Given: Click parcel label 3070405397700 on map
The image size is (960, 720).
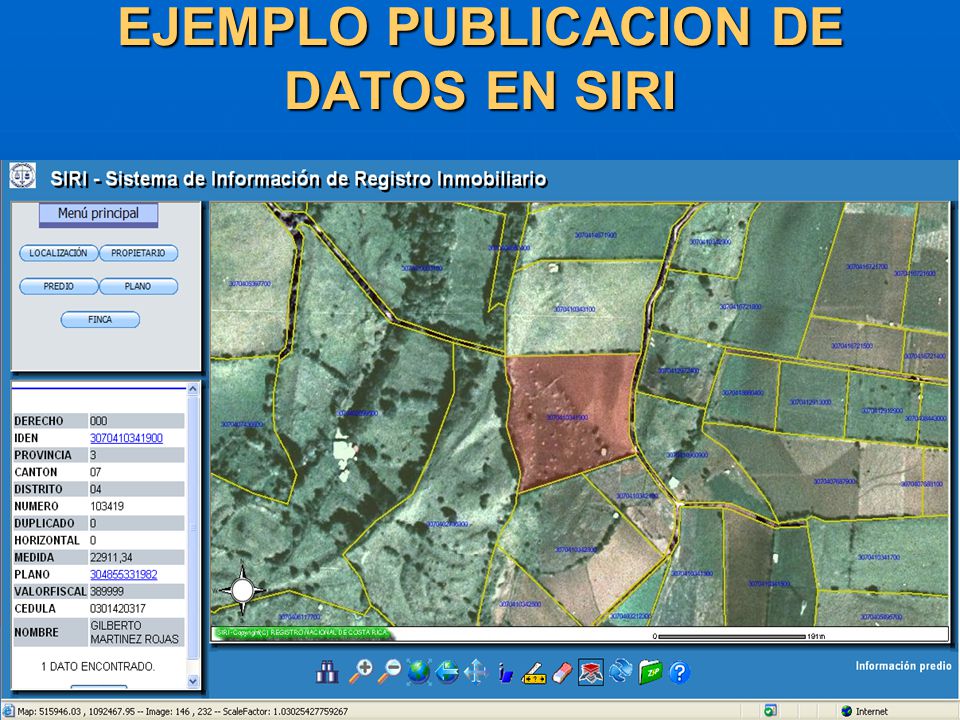Looking at the screenshot, I should [x=250, y=283].
